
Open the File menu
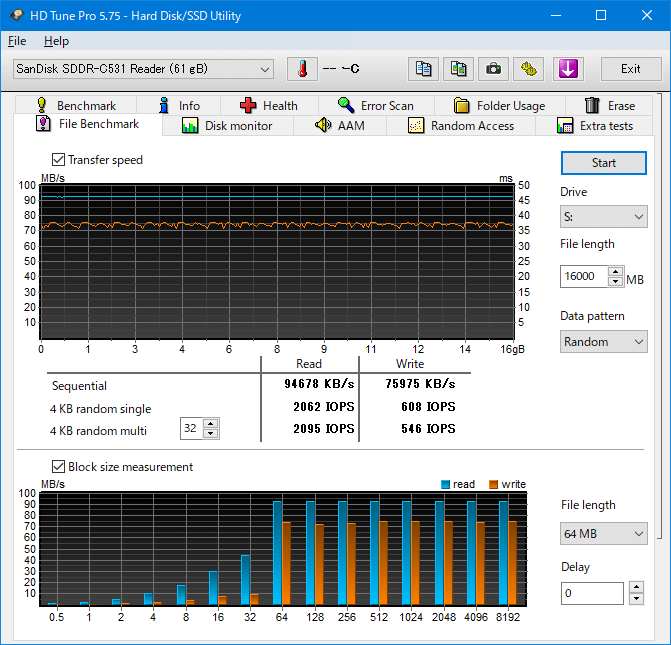[17, 41]
